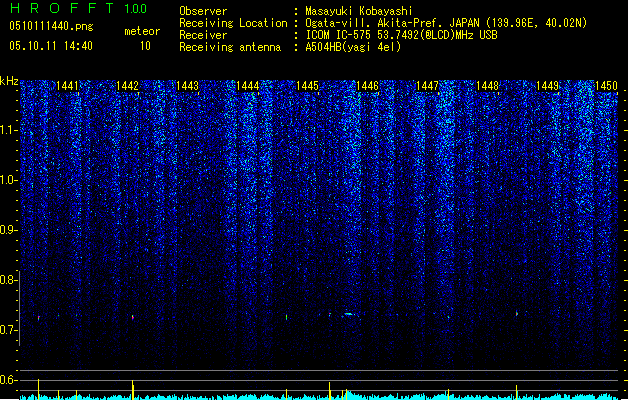The height and width of the screenshot is (400, 629).
Task: Click the 0.9 kHz axis label
Action: [x=8, y=230]
